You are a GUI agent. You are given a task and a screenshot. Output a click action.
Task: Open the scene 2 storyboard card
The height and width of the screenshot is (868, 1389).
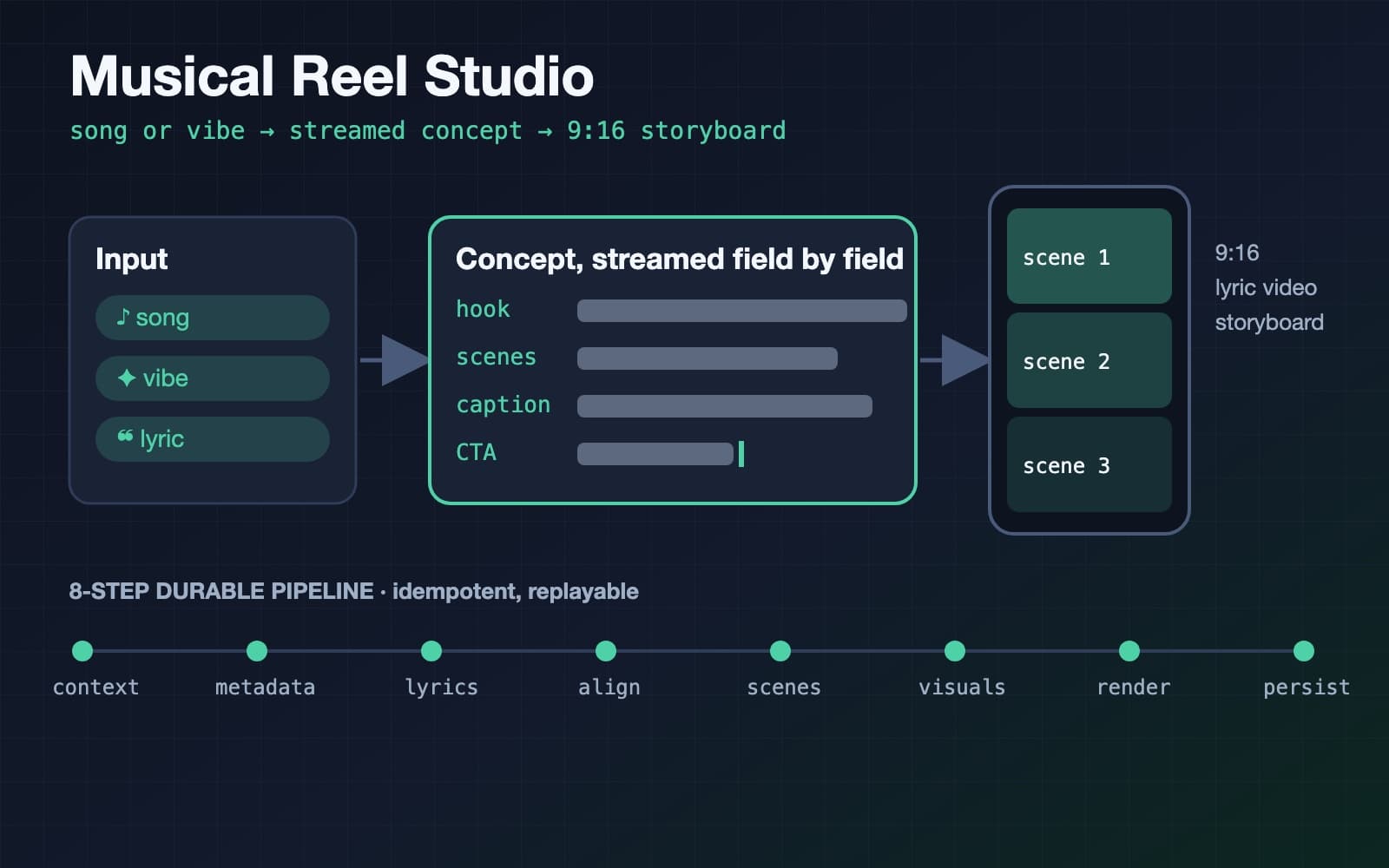(1089, 360)
